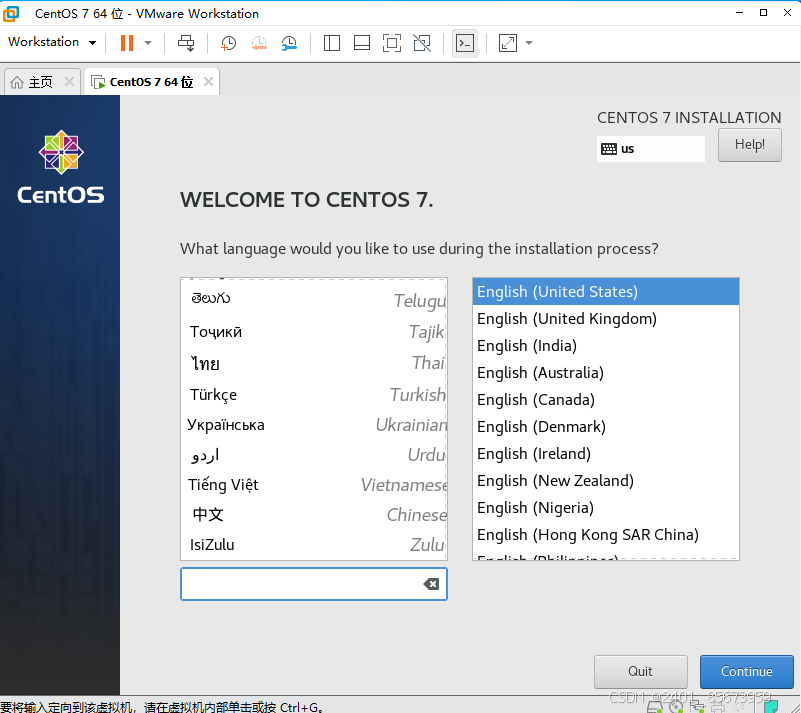801x713 pixels.
Task: Click the us keyboard layout indicator
Action: pyautogui.click(x=650, y=149)
